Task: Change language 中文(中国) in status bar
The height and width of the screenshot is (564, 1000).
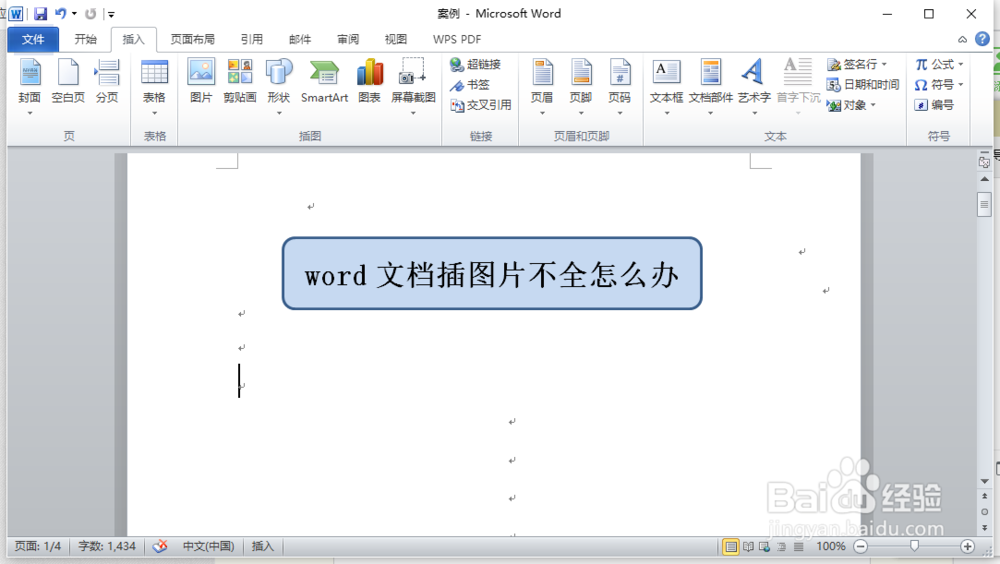Action: tap(209, 546)
